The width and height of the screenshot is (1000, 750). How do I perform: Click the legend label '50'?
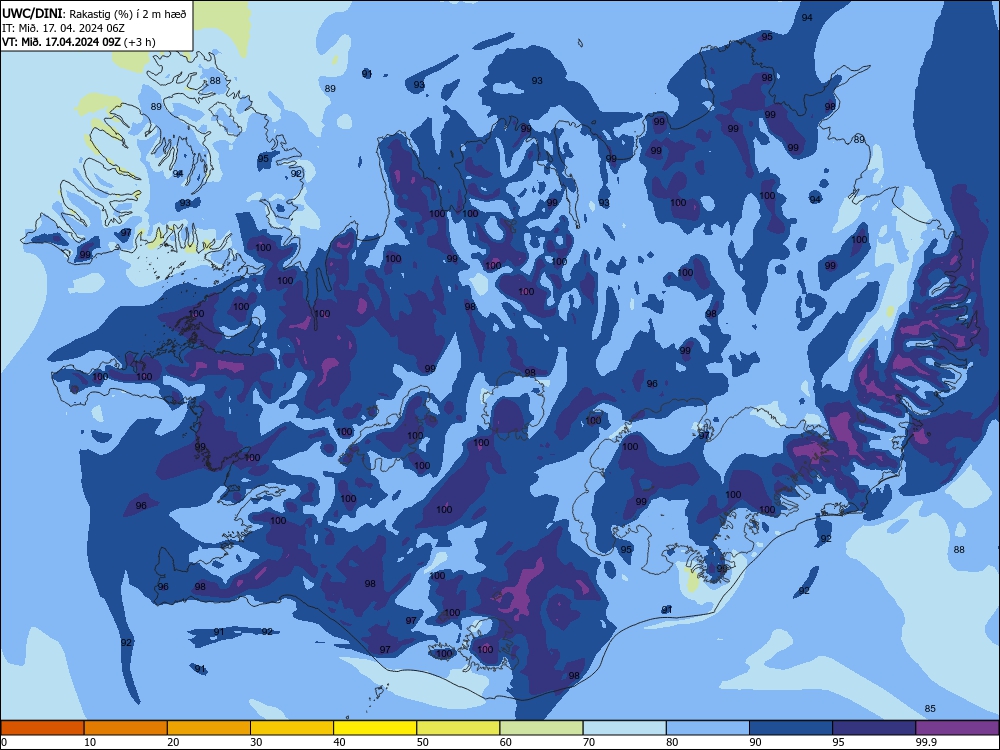pyautogui.click(x=423, y=742)
